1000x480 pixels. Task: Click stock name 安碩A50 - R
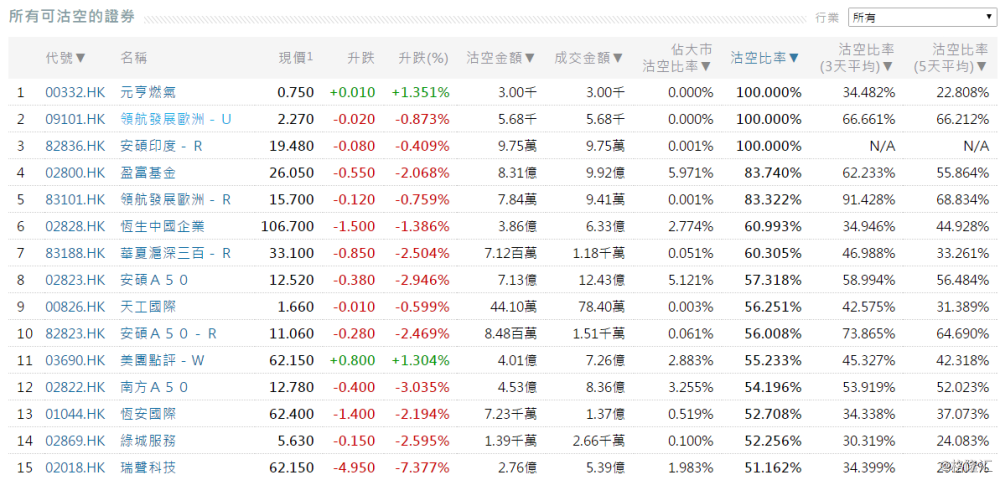coord(169,333)
